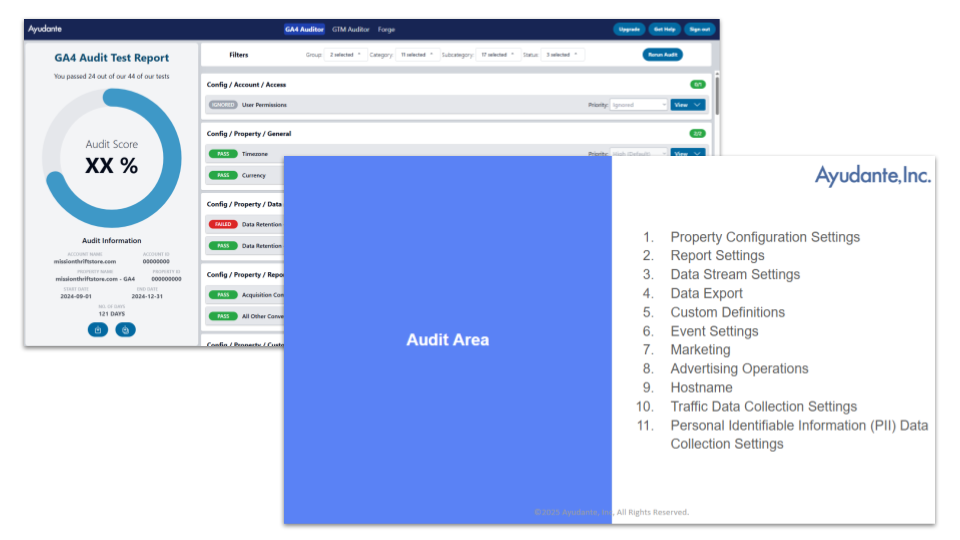
Task: Click the red FAILED badge on Data Retention
Action: click(x=223, y=224)
